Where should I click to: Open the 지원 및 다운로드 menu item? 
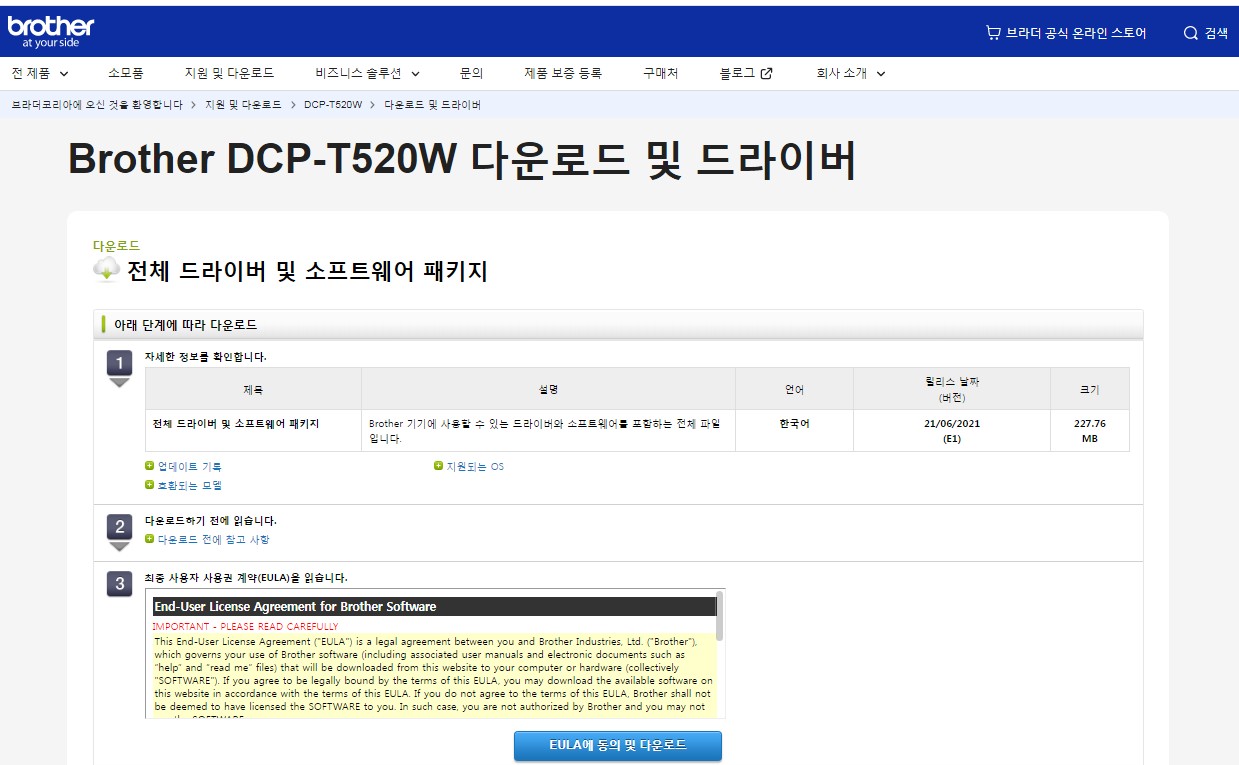(x=229, y=73)
